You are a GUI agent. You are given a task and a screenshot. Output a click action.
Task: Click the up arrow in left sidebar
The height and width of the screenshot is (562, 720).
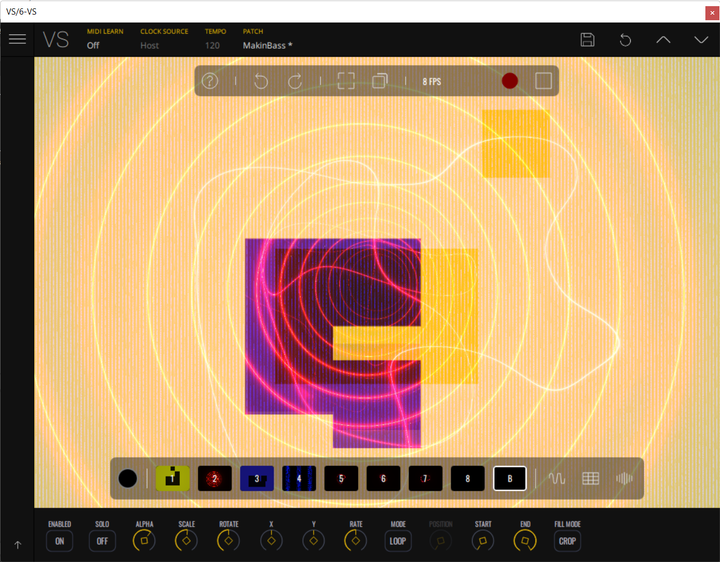pyautogui.click(x=17, y=545)
